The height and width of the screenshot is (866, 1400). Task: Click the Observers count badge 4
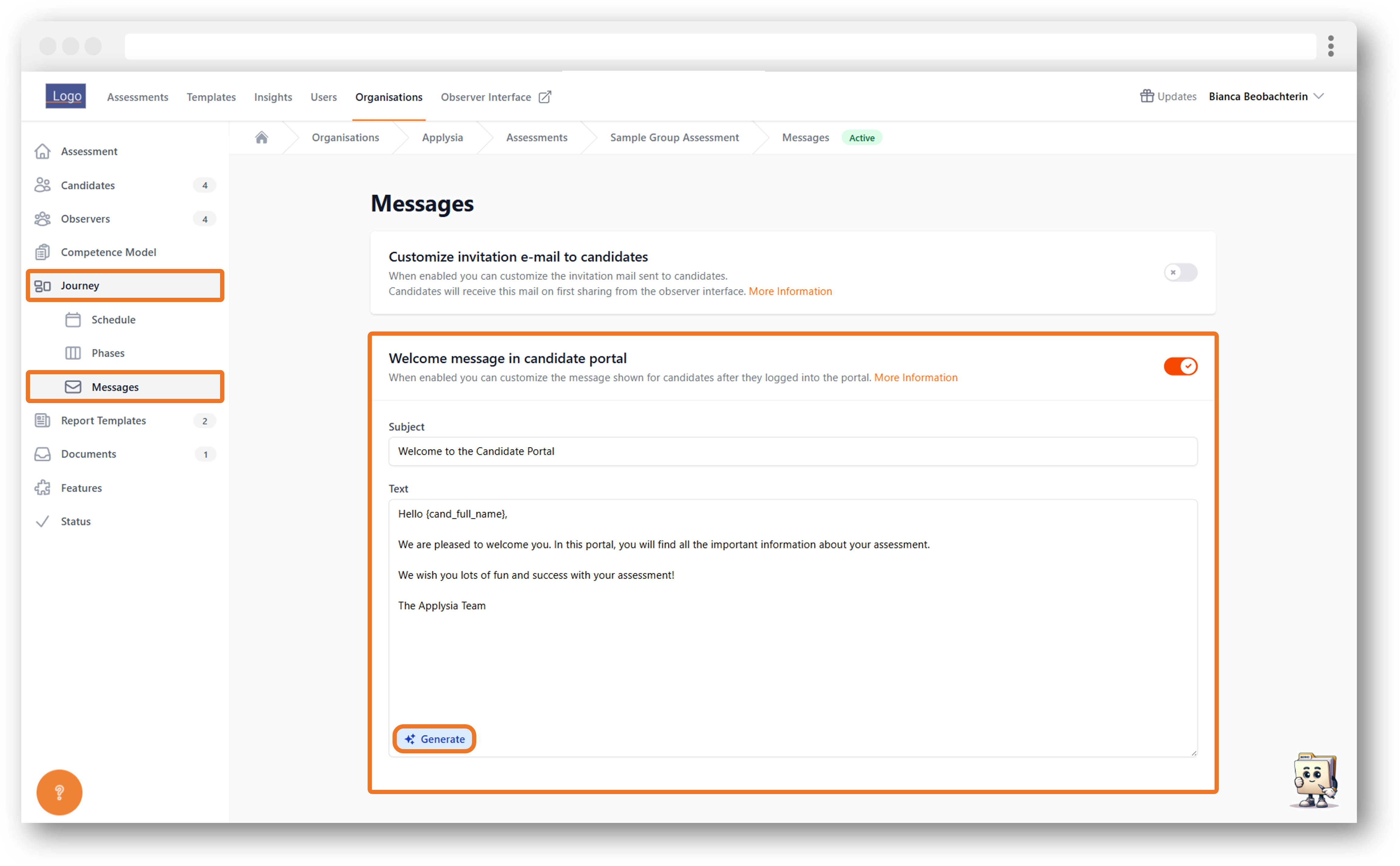click(204, 219)
